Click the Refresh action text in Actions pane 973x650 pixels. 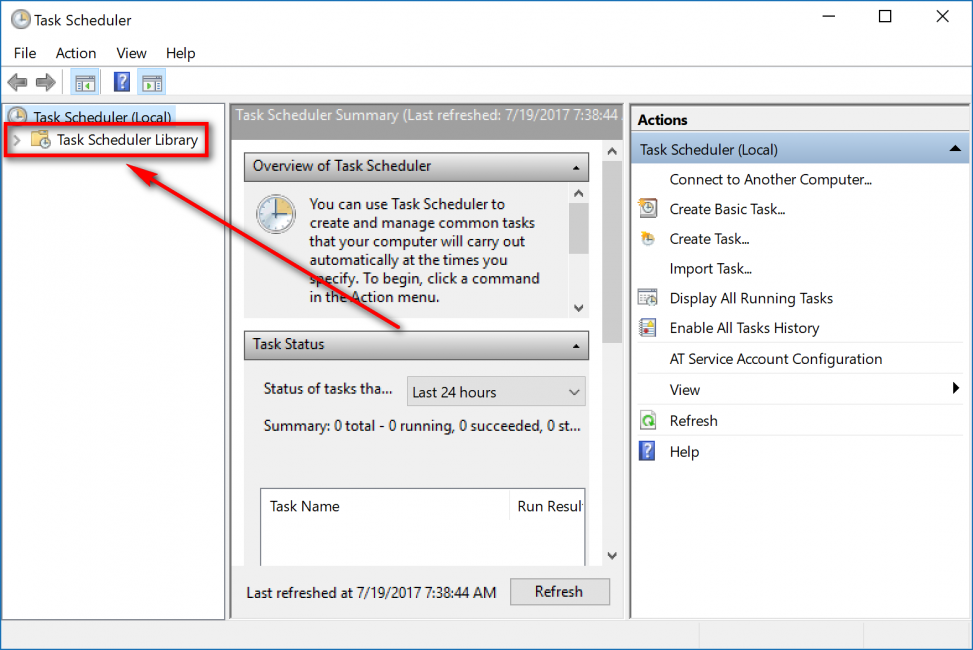(x=693, y=421)
